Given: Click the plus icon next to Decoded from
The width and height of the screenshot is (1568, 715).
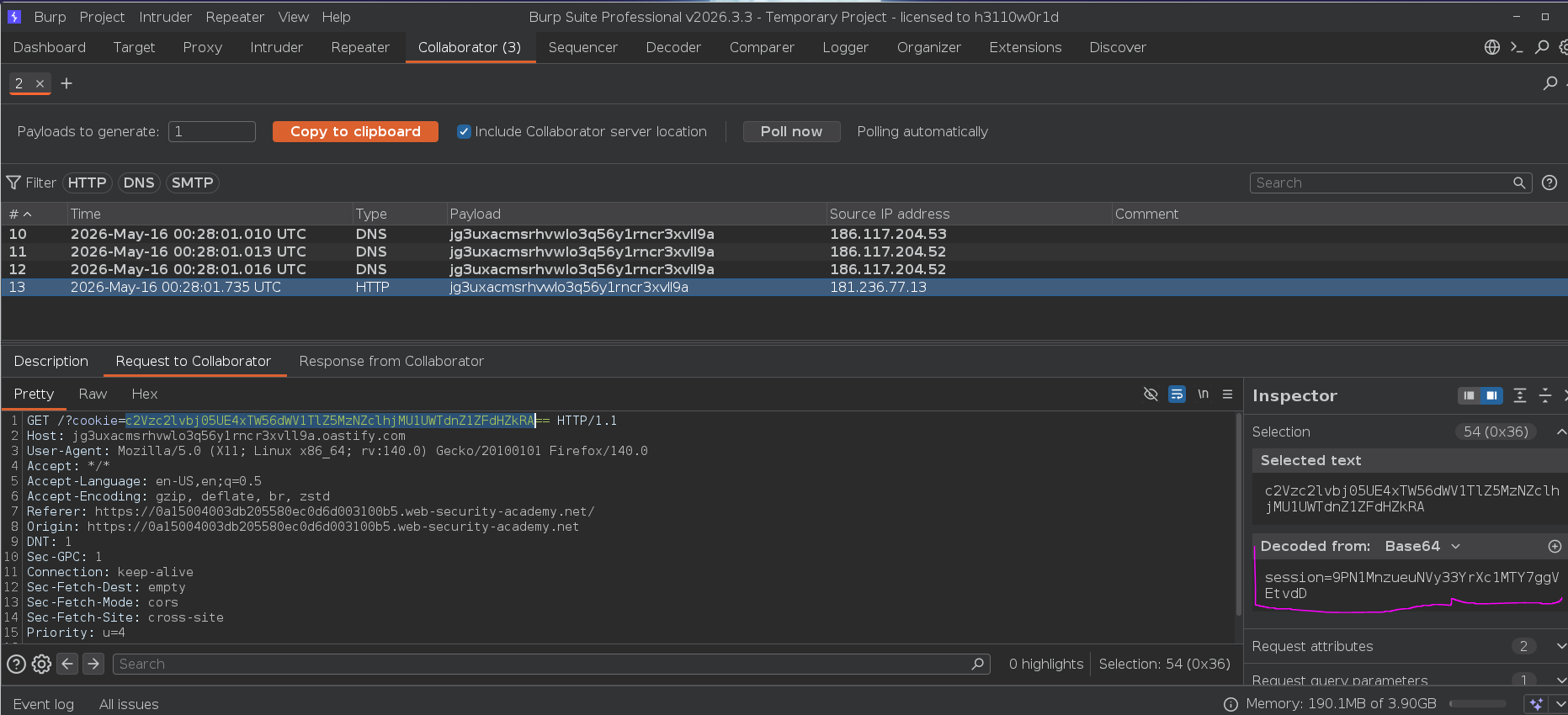Looking at the screenshot, I should point(1555,546).
